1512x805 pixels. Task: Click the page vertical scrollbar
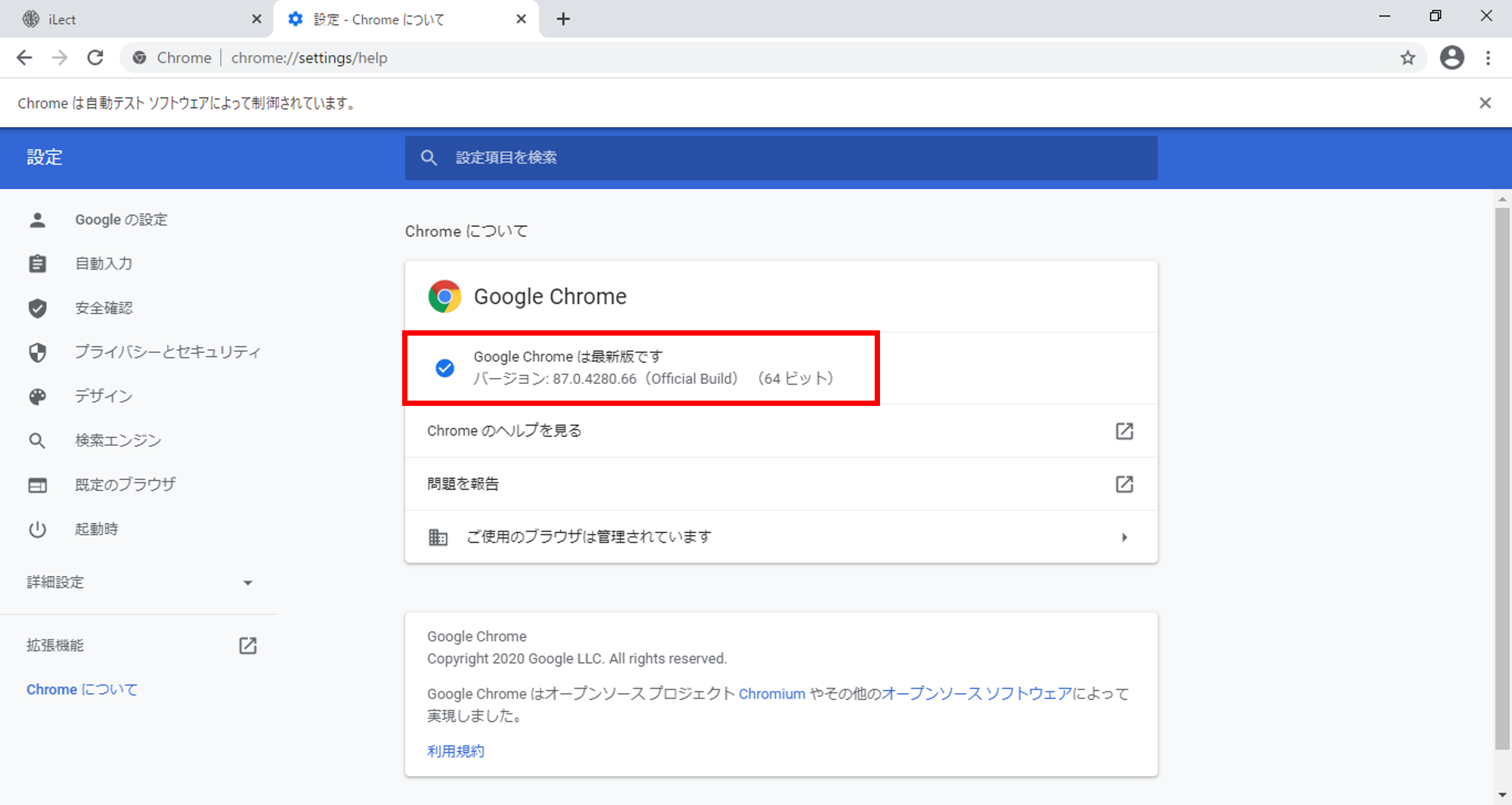1502,478
